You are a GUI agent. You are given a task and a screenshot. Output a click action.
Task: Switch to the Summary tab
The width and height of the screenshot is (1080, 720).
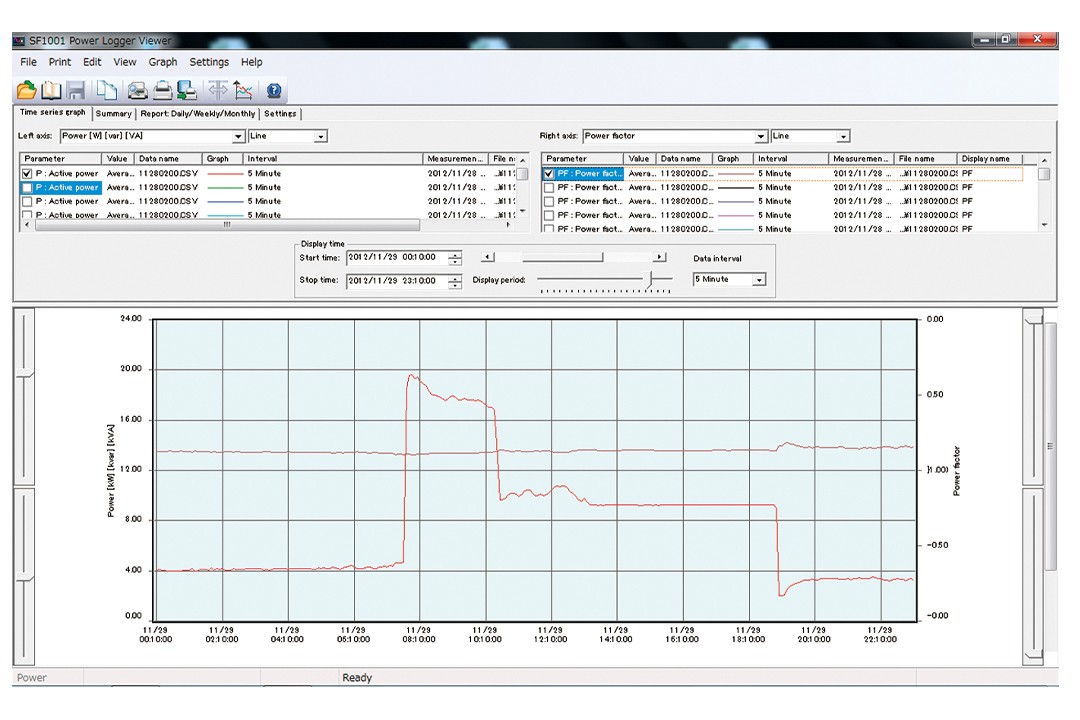(114, 114)
